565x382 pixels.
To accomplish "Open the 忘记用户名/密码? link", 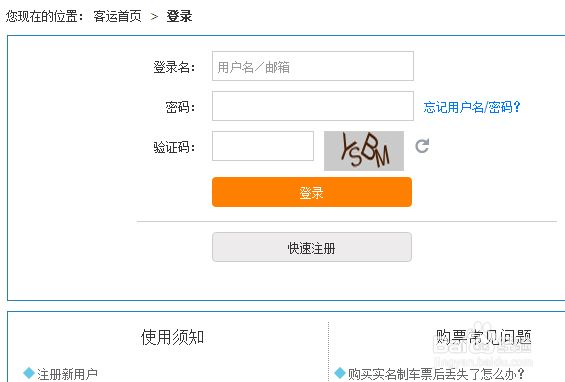I will 472,107.
